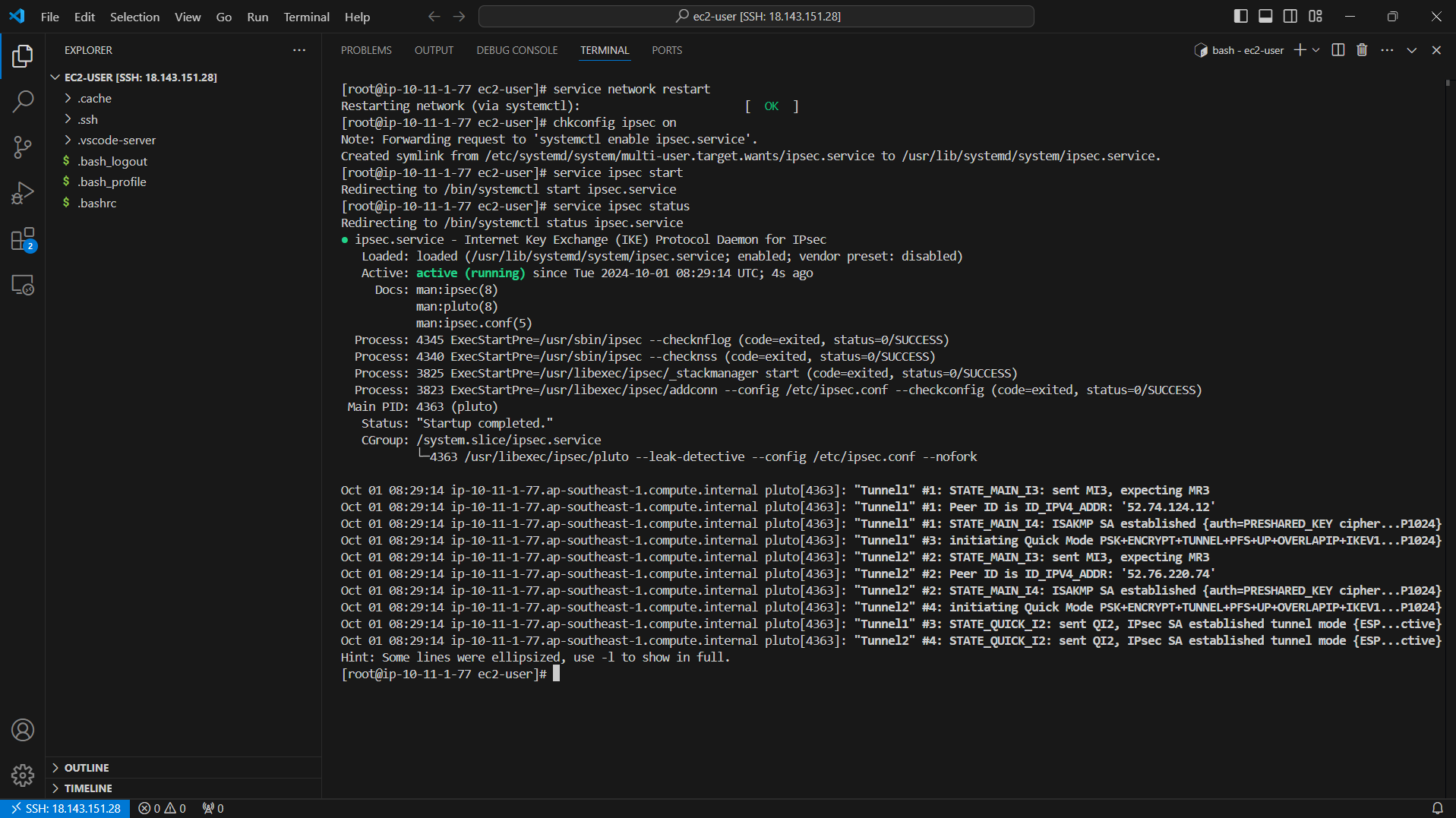
Task: Kill terminal with the trash icon
Action: [x=1362, y=50]
